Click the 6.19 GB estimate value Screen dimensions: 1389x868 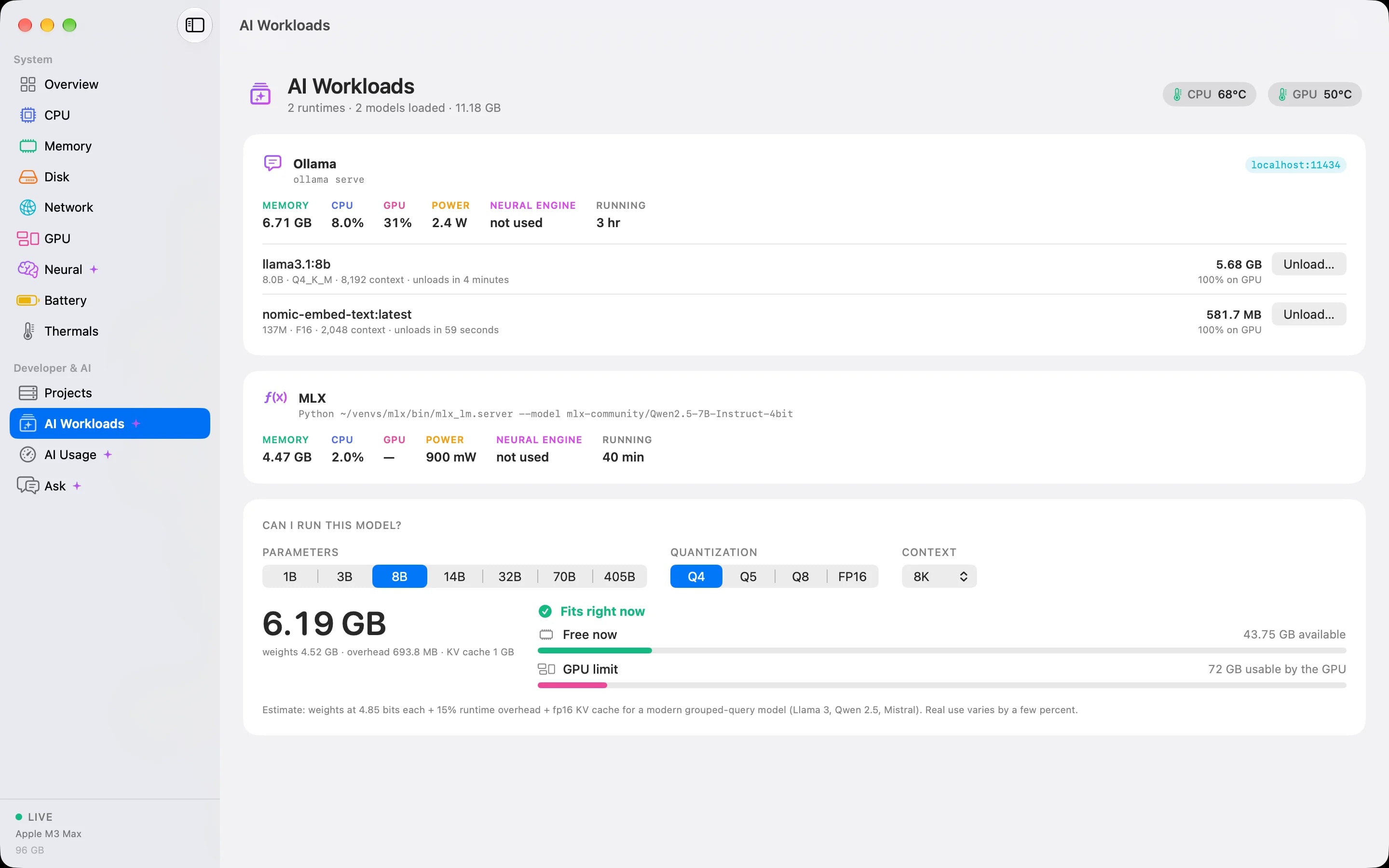point(324,624)
